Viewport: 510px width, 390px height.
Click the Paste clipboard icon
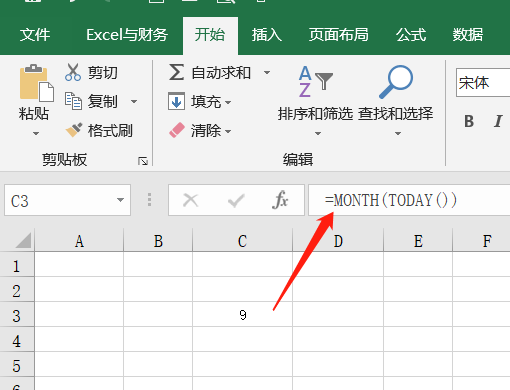click(37, 83)
